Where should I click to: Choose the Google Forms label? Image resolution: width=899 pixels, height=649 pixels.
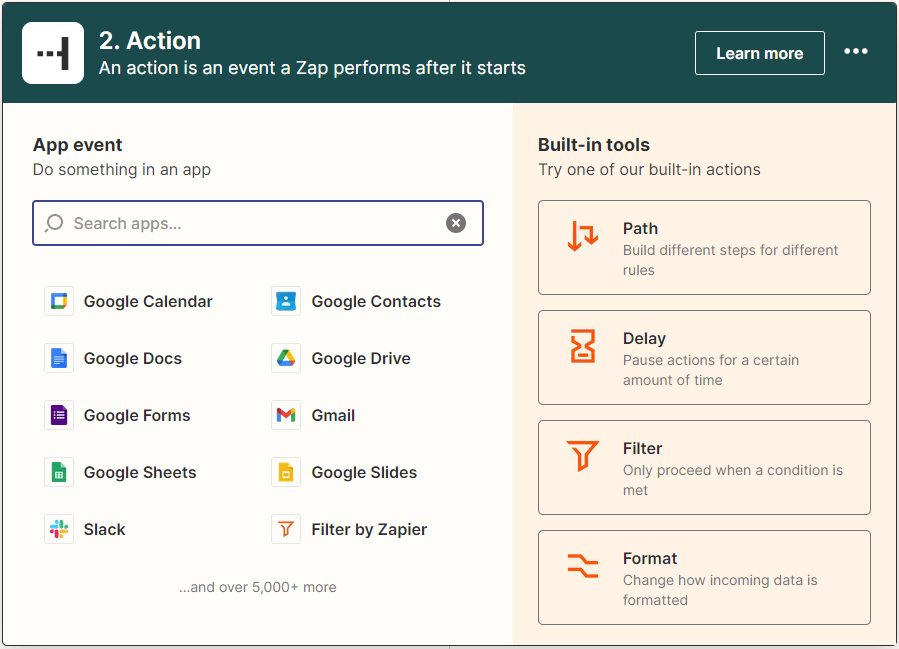click(137, 415)
